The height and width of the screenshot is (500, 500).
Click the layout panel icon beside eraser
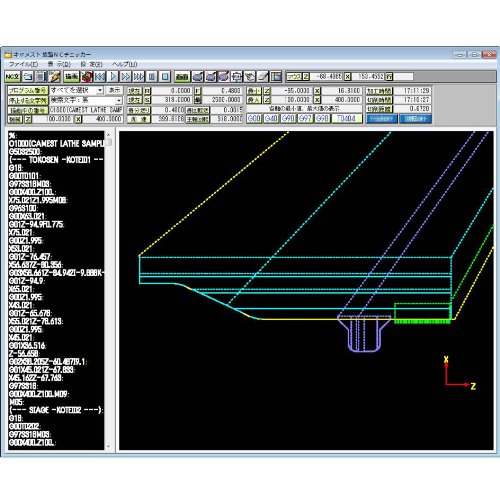[276, 77]
